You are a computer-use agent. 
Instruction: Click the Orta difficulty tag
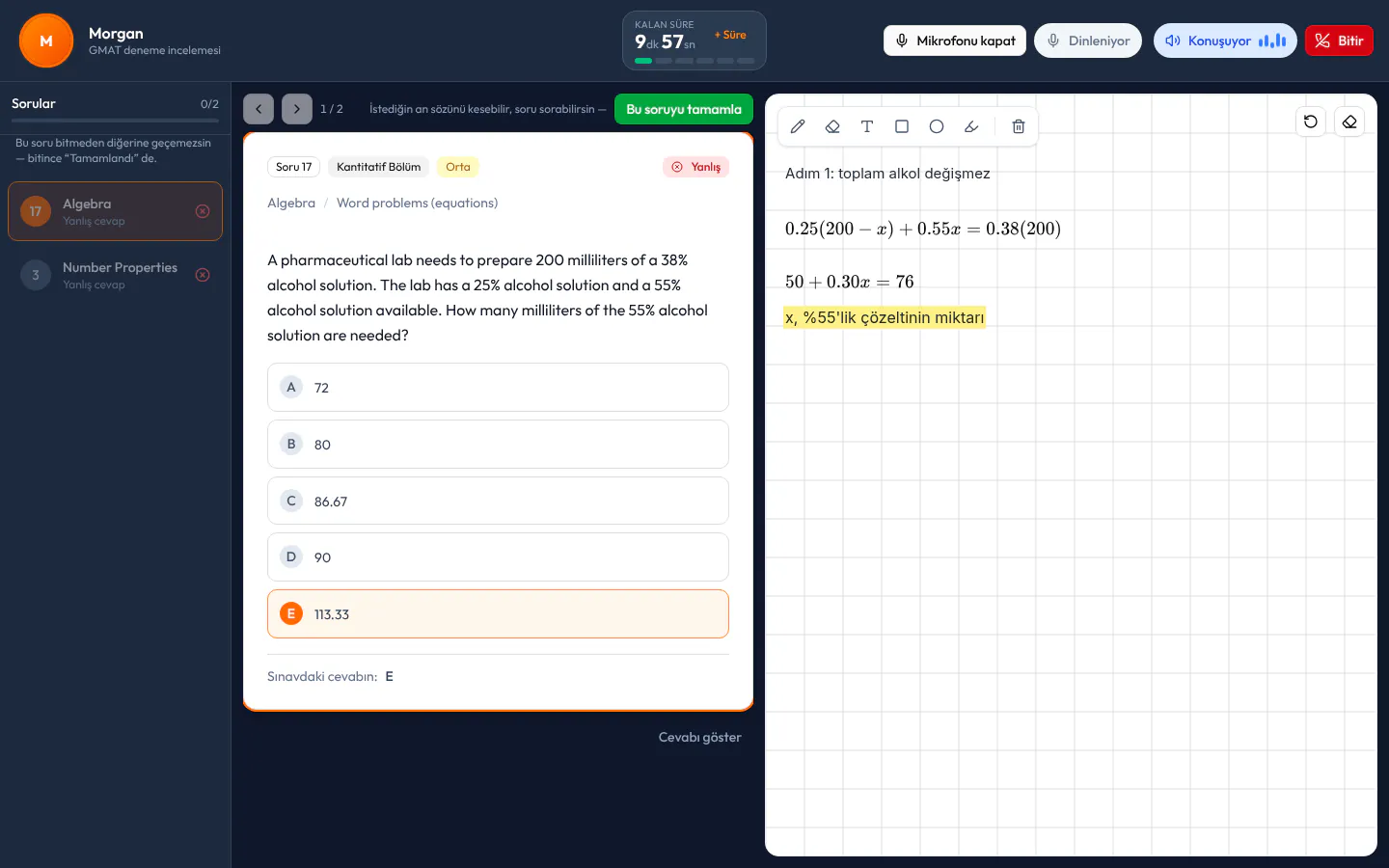[x=458, y=167]
